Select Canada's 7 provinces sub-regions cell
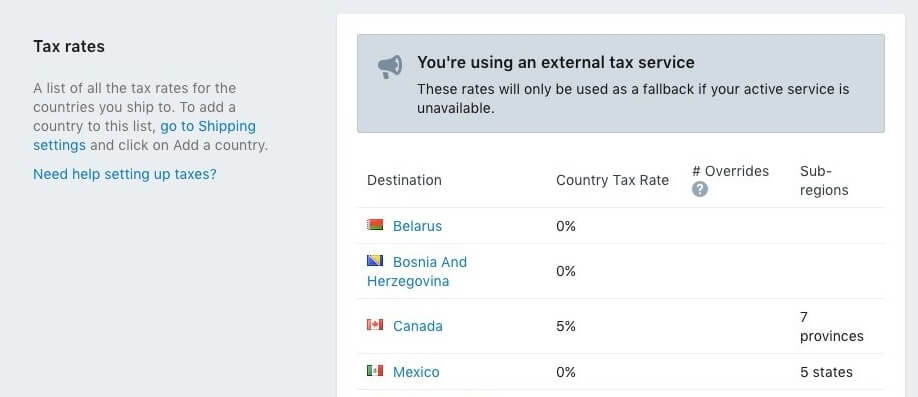This screenshot has height=397, width=918. point(831,327)
